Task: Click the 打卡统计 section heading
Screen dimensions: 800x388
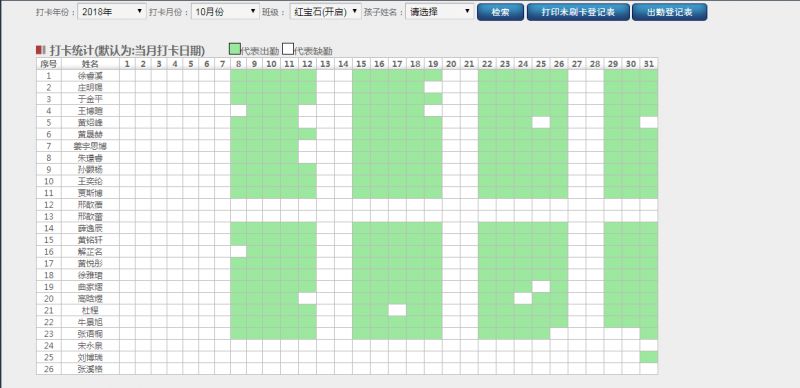Action: point(127,51)
